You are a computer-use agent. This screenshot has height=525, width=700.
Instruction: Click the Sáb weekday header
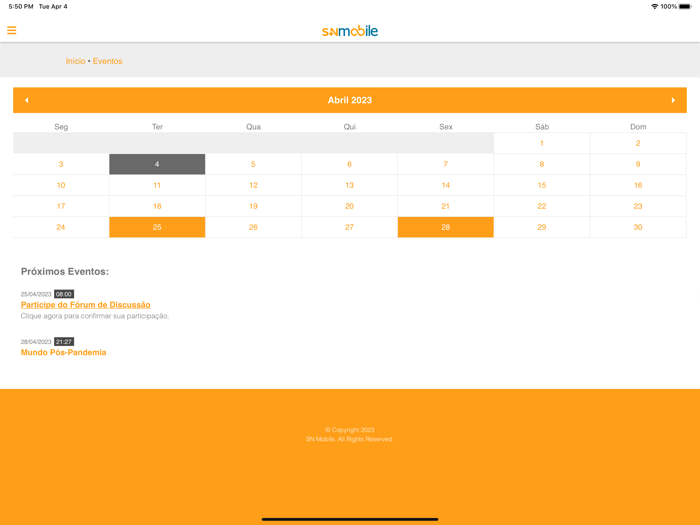[x=542, y=127]
